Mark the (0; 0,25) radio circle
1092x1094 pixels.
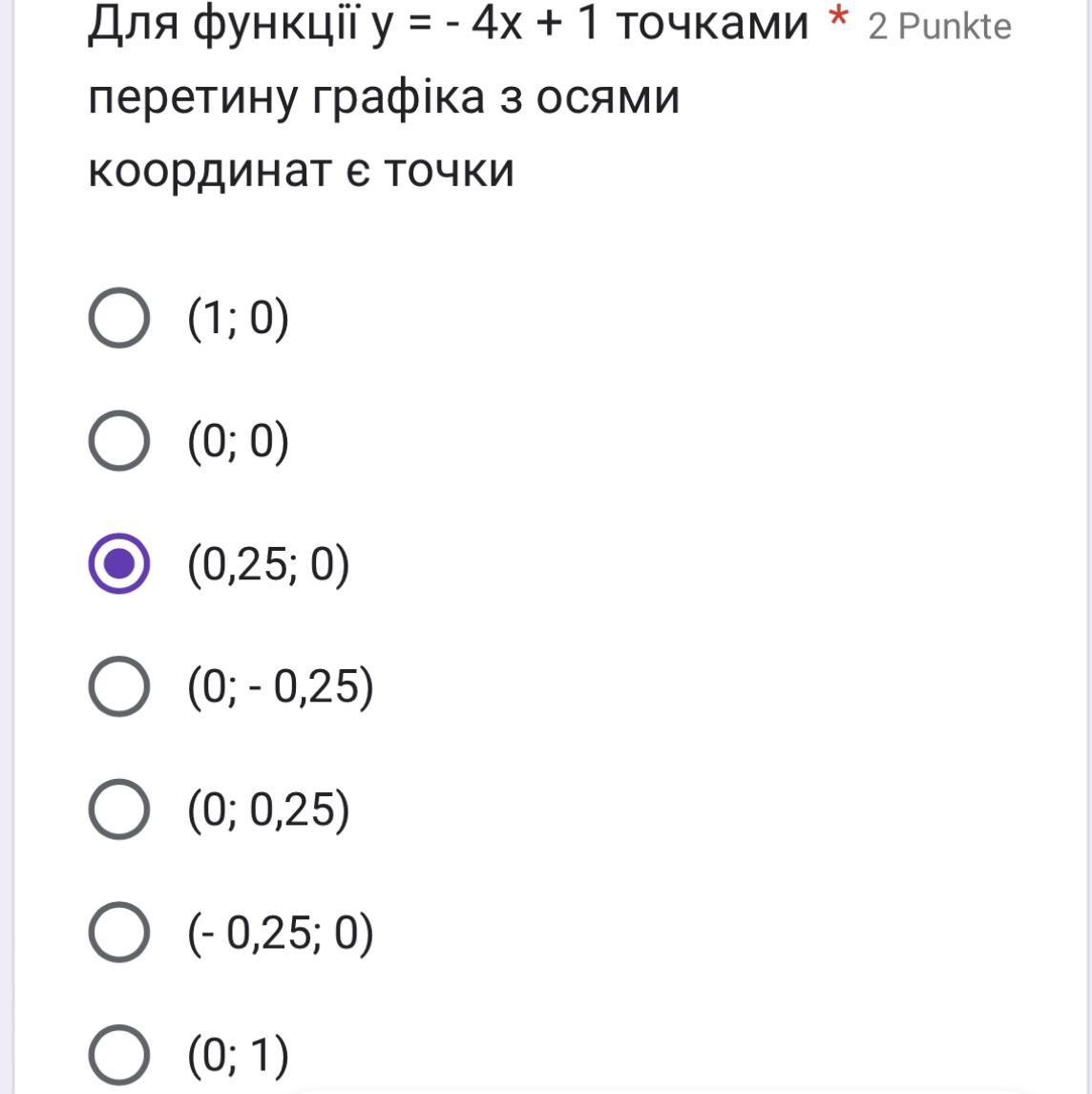coord(119,809)
